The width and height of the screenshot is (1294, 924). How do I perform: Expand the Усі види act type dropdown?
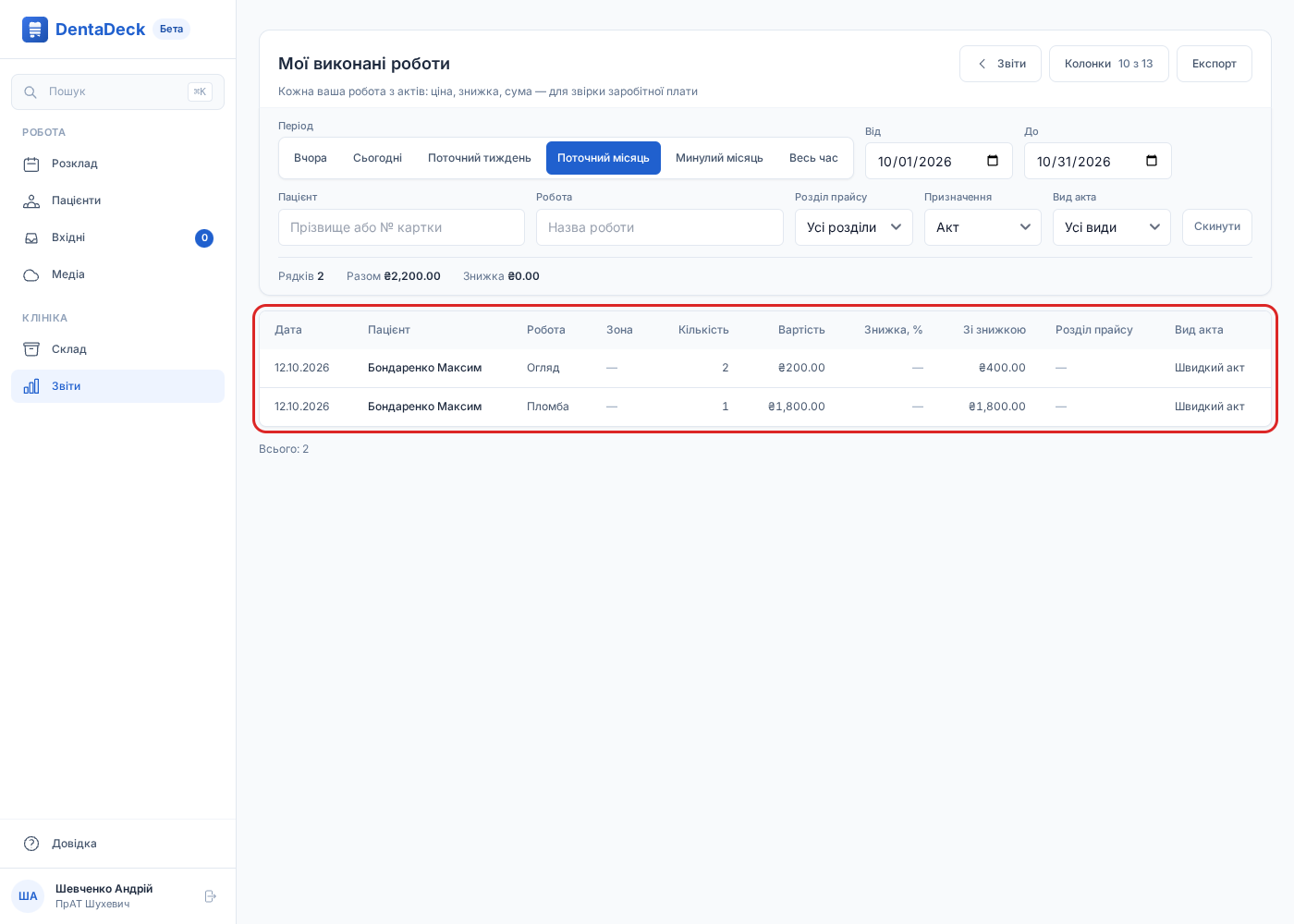(1112, 227)
